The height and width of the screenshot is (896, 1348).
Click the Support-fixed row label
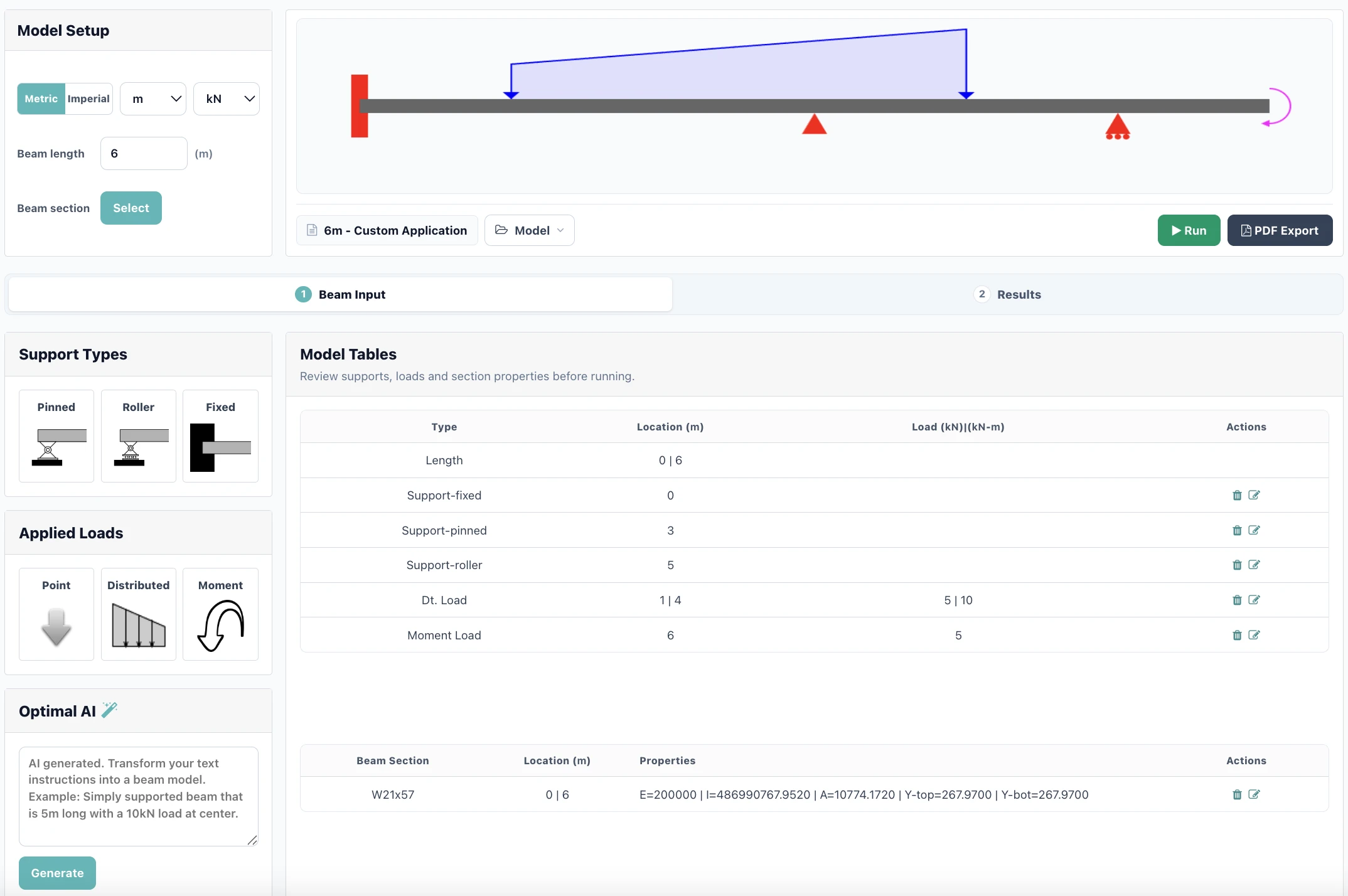click(x=444, y=495)
